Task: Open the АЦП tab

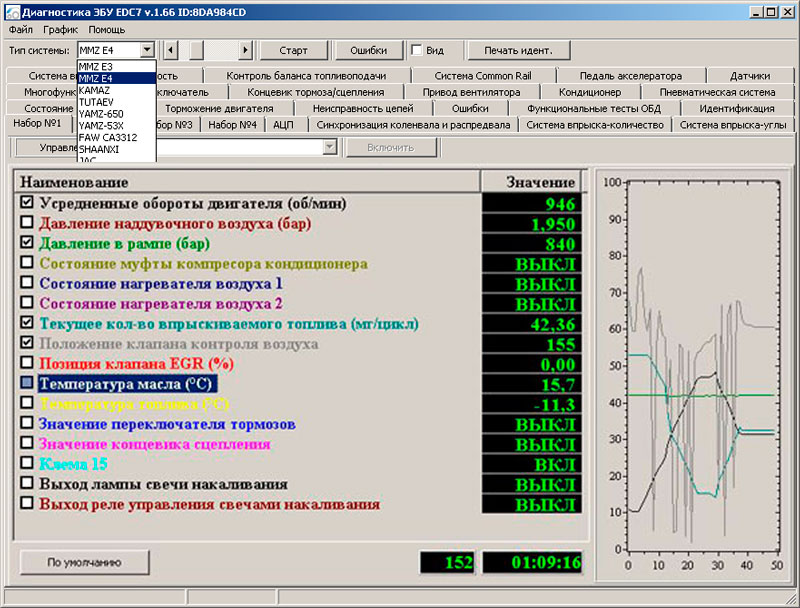Action: pos(283,125)
